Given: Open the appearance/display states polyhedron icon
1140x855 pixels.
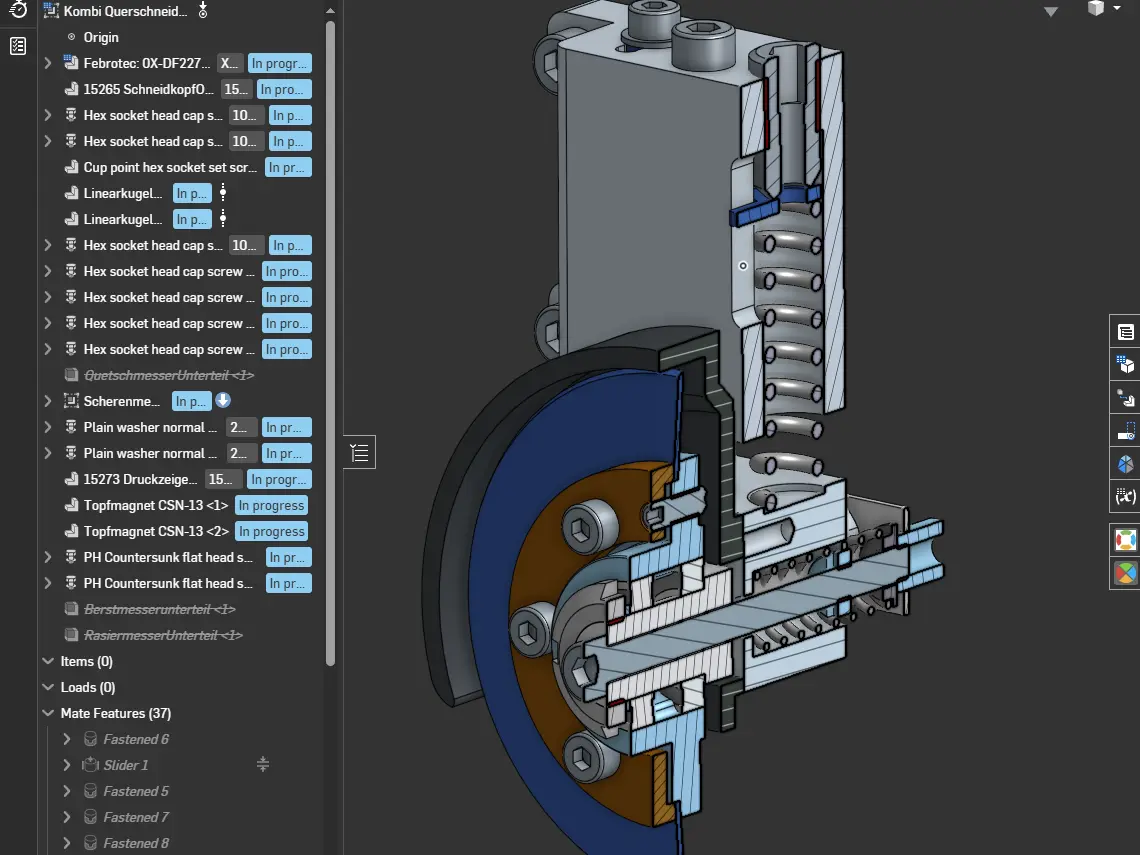Looking at the screenshot, I should [1125, 463].
